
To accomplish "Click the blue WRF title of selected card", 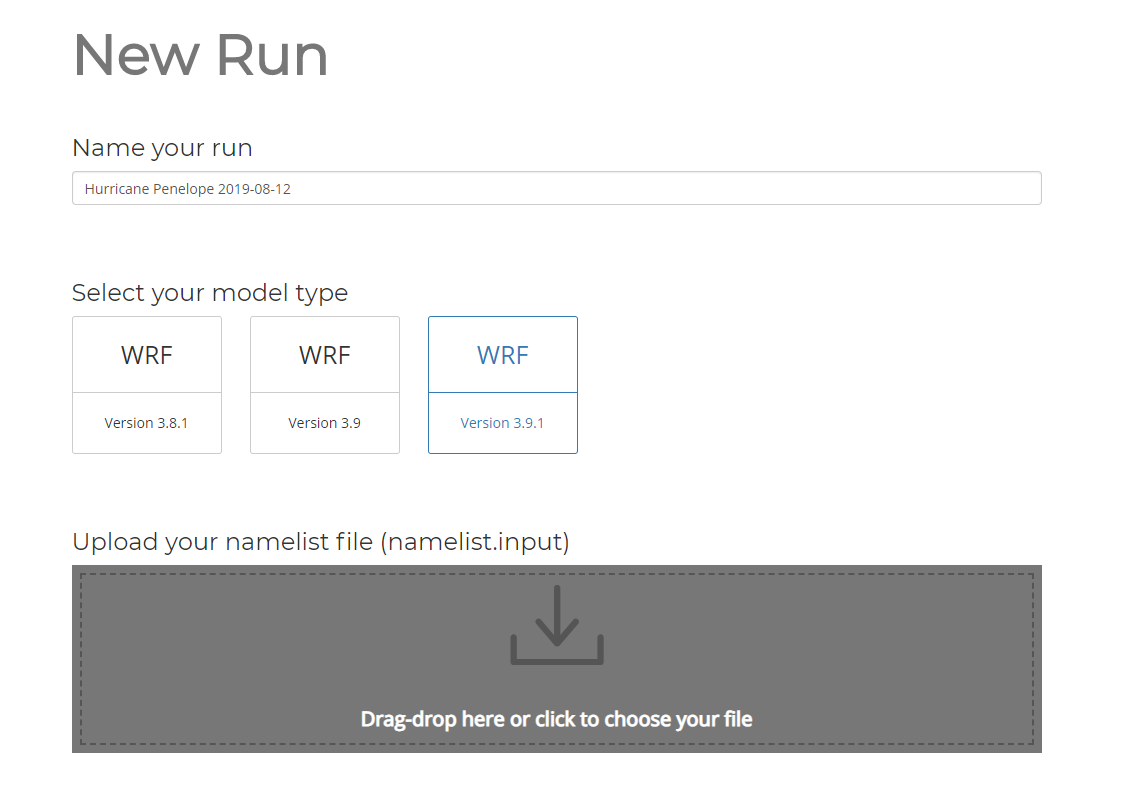I will tap(503, 355).
